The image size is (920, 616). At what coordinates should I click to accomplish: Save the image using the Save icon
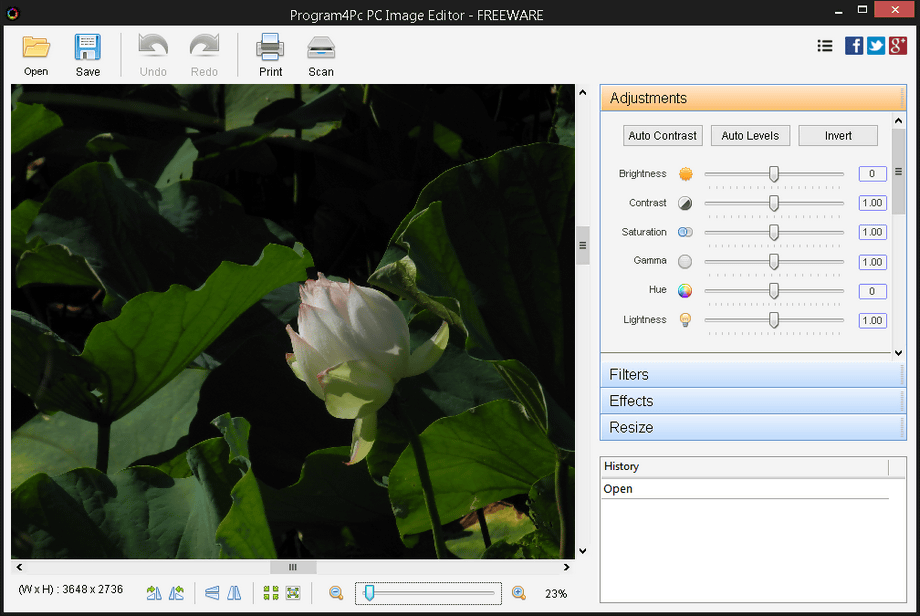pyautogui.click(x=87, y=48)
